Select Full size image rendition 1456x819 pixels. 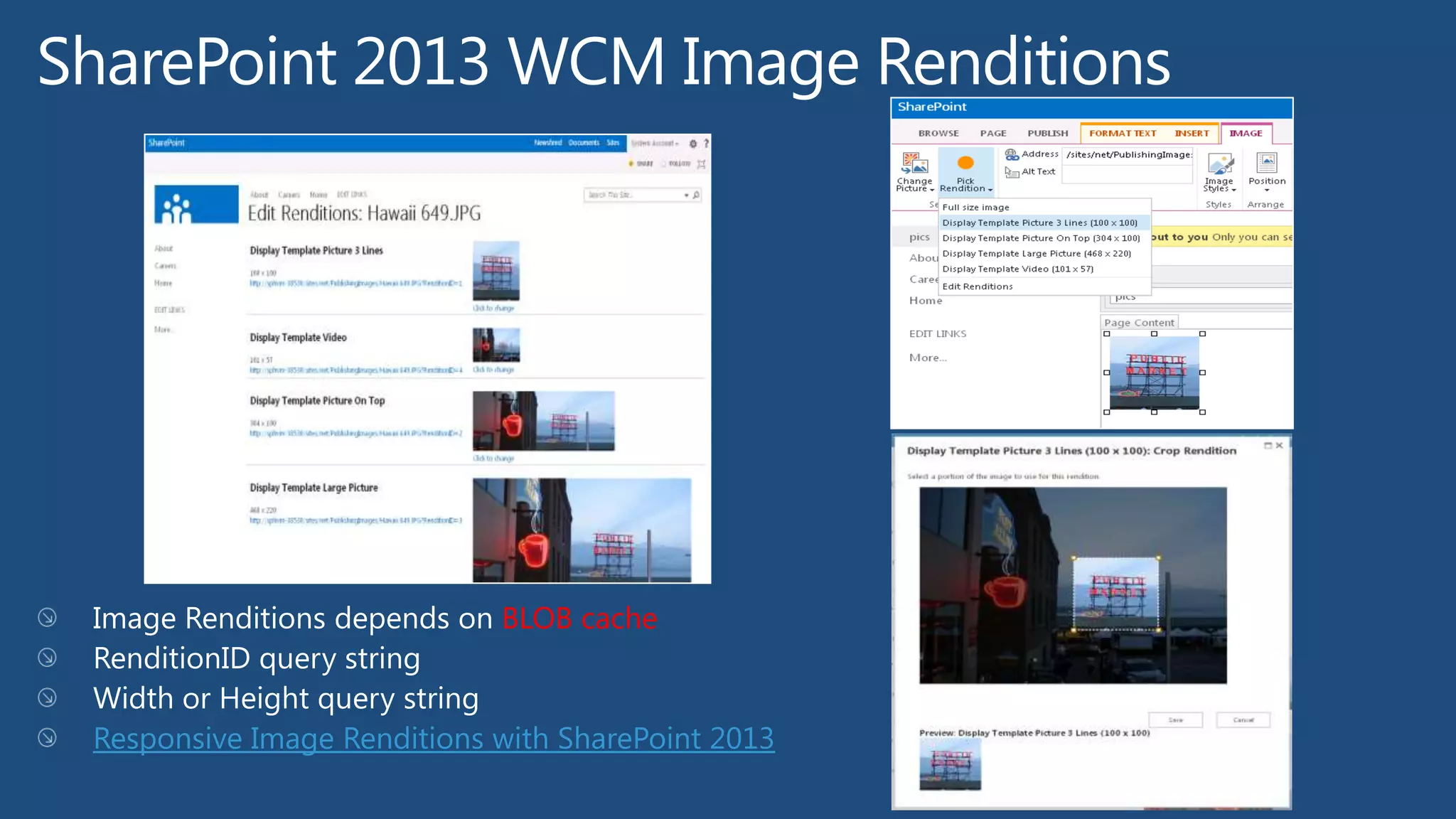point(975,208)
